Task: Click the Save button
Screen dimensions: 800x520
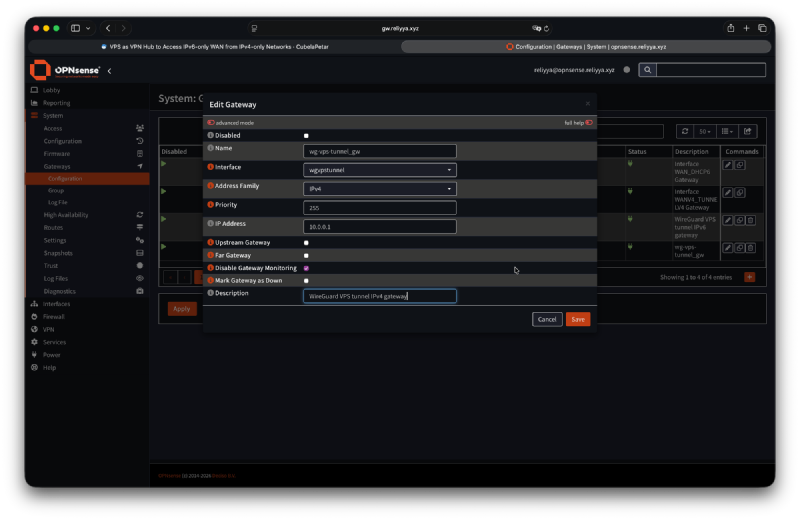Action: (578, 319)
